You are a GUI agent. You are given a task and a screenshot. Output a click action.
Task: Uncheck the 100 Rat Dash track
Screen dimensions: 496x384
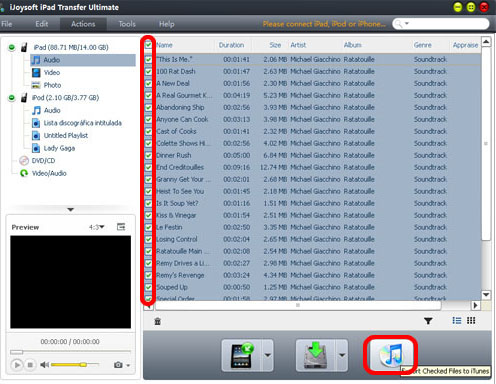coord(149,72)
